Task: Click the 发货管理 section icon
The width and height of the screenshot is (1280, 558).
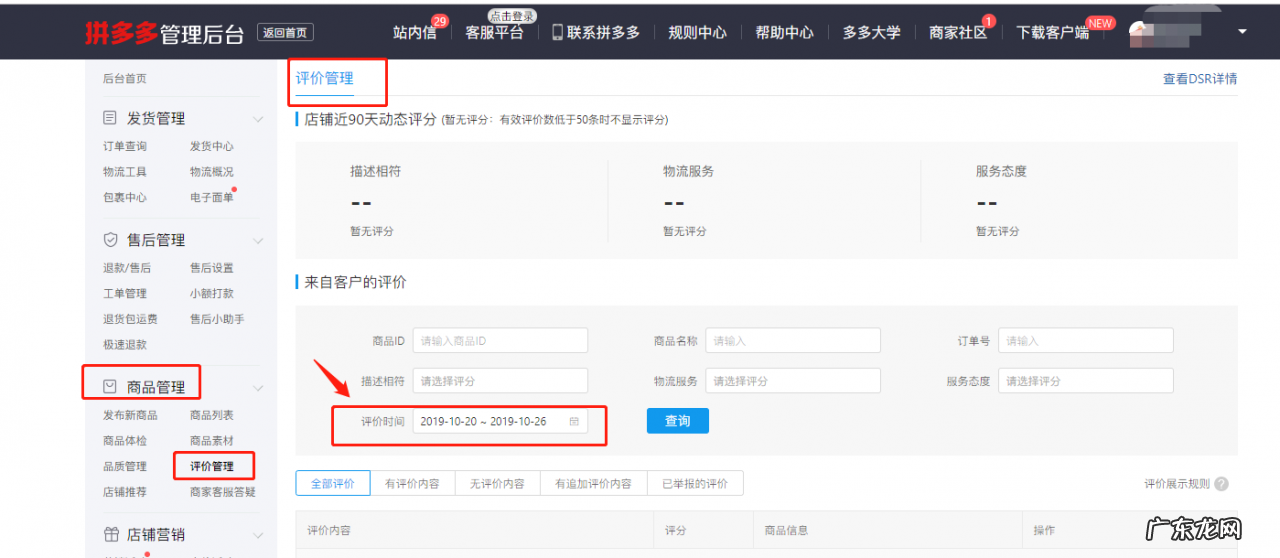Action: click(110, 118)
